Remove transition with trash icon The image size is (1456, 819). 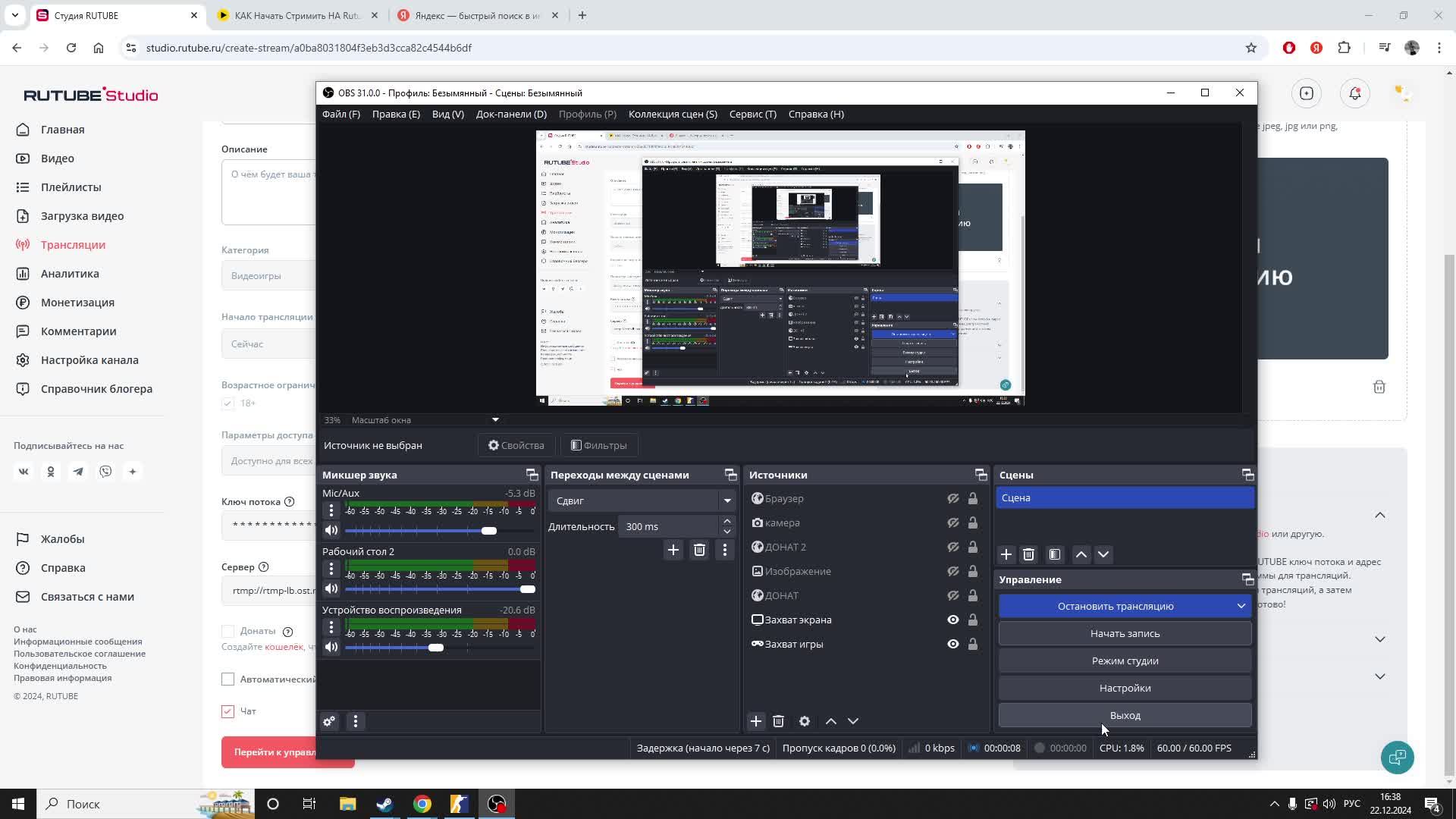pyautogui.click(x=699, y=551)
